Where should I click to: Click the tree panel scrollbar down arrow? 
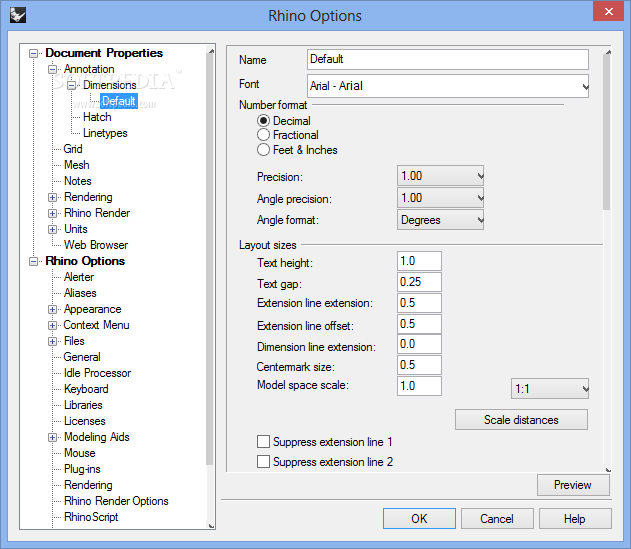pos(210,525)
